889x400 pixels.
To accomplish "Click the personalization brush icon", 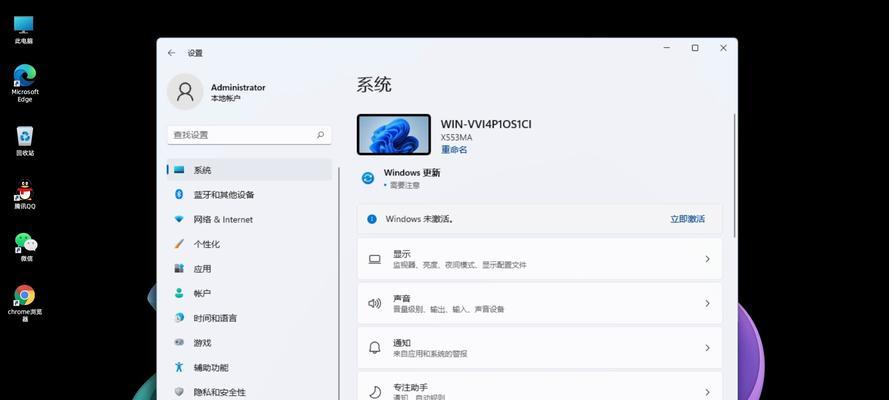I will pyautogui.click(x=179, y=244).
